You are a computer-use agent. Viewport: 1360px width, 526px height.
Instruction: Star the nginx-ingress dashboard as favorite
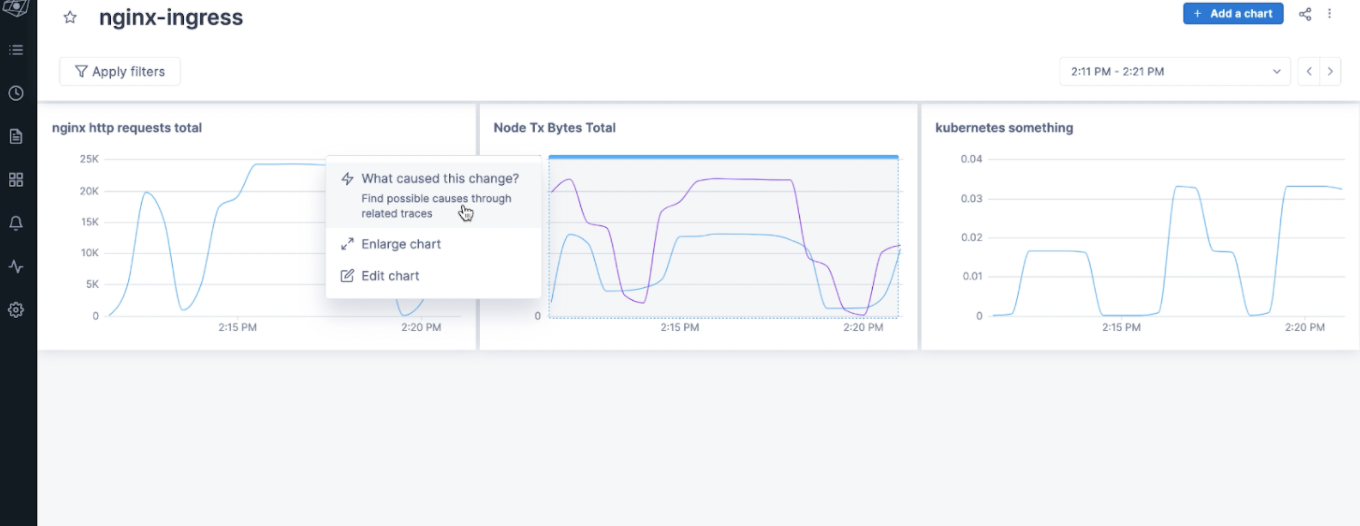click(70, 18)
